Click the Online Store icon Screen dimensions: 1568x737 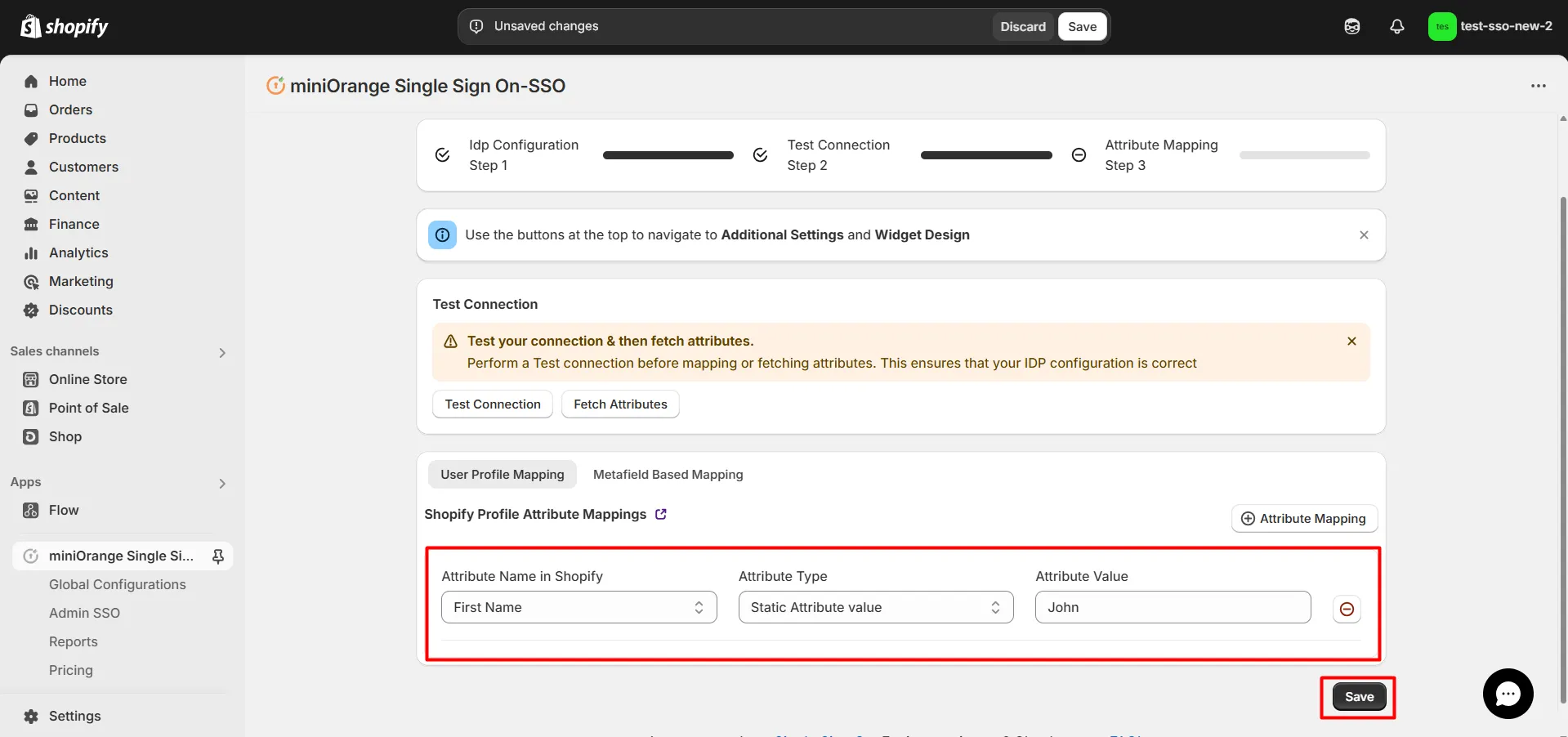click(x=31, y=379)
